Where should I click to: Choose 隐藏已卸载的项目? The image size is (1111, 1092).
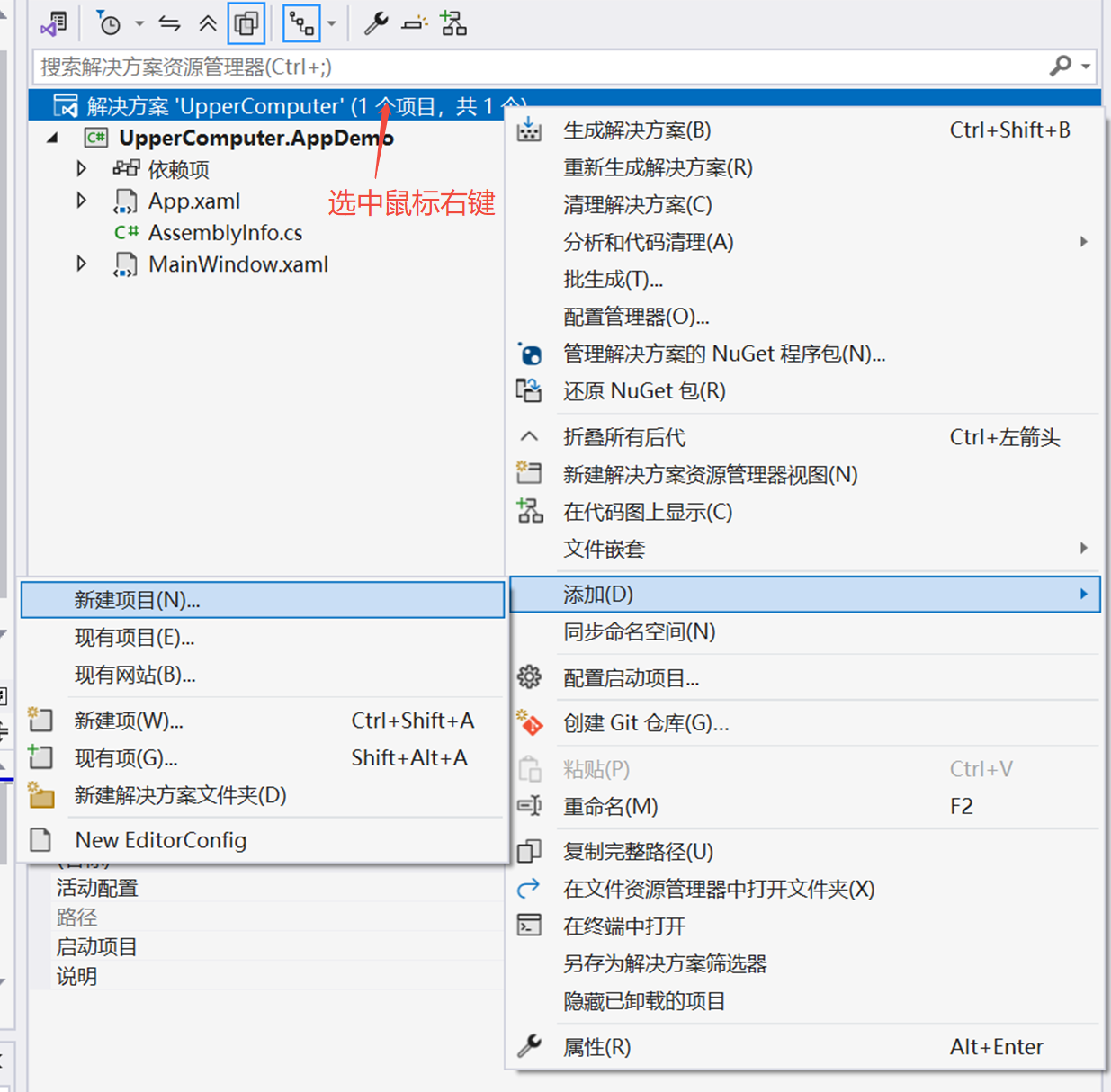805,1001
